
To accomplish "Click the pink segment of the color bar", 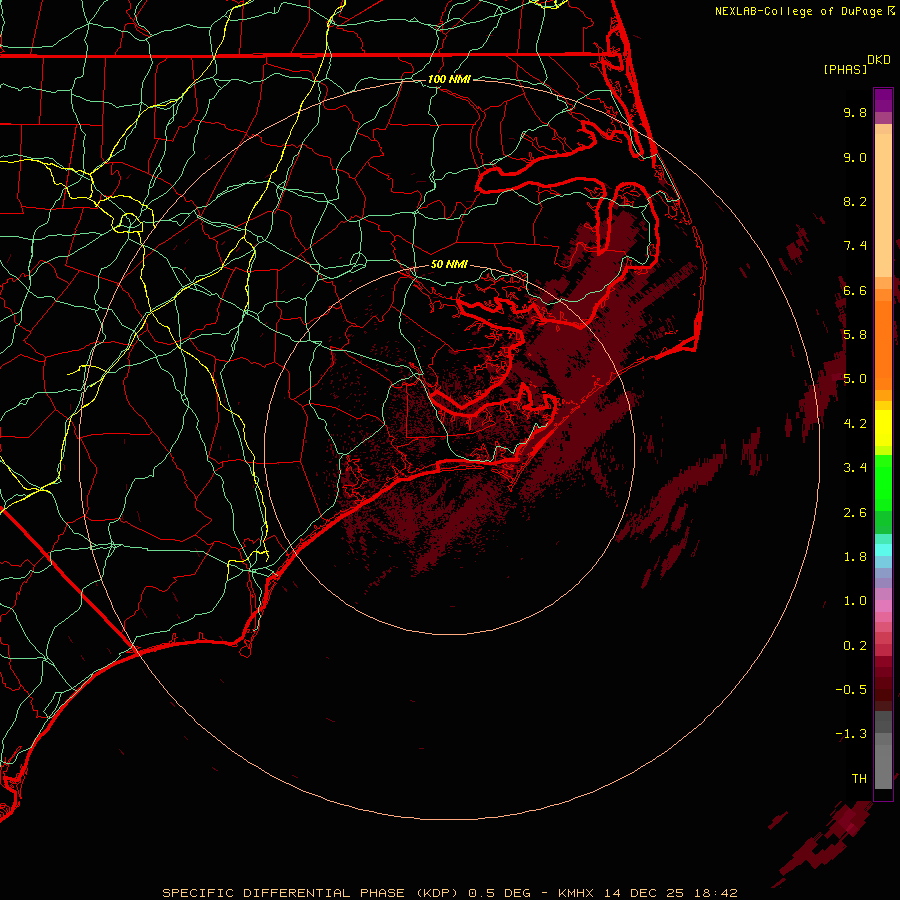I will pyautogui.click(x=883, y=606).
